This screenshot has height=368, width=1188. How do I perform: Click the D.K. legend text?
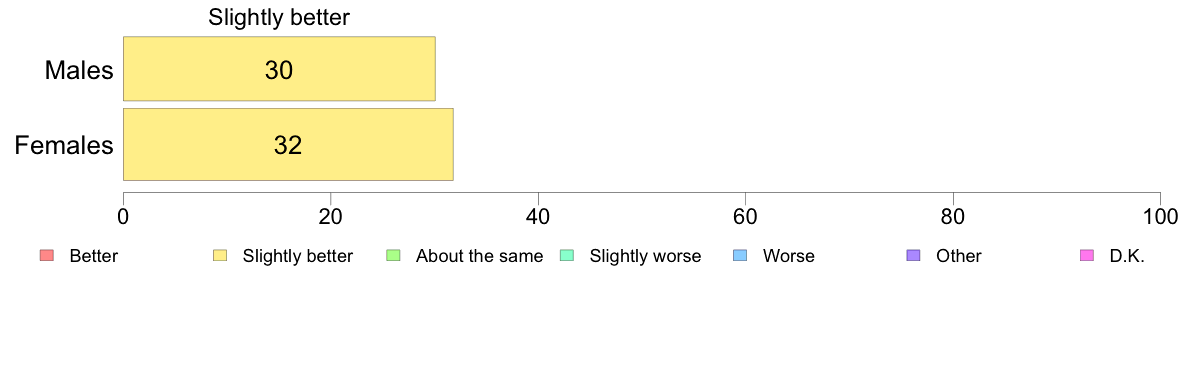1127,256
